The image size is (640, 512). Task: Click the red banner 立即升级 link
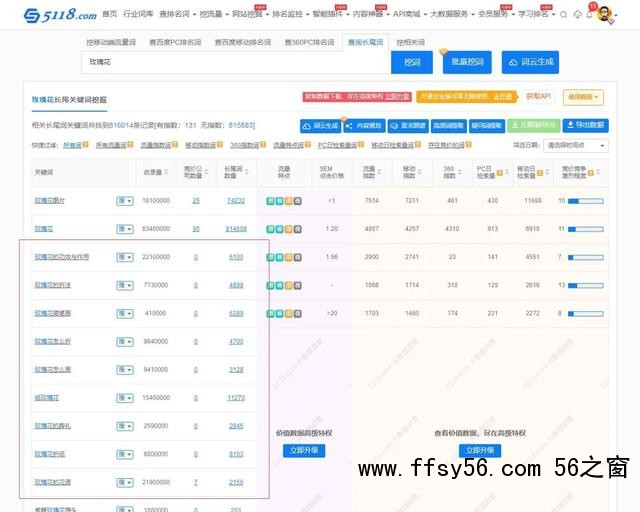coord(397,96)
